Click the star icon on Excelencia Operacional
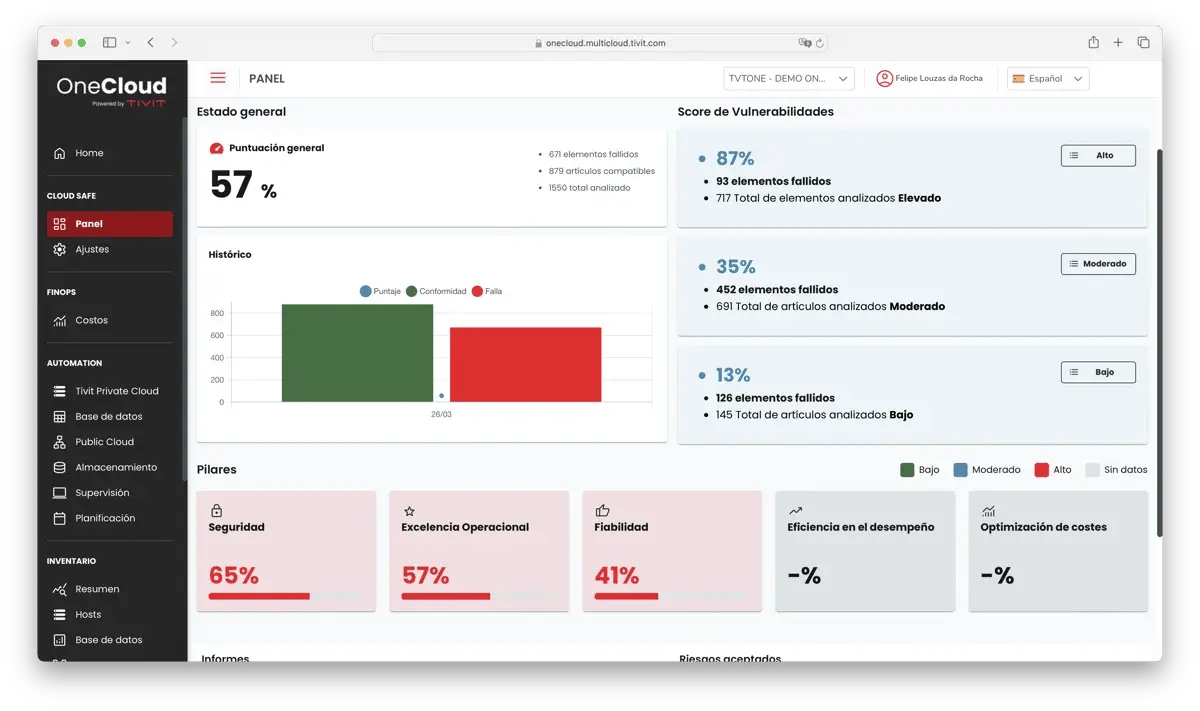This screenshot has width=1200, height=711. (x=409, y=511)
